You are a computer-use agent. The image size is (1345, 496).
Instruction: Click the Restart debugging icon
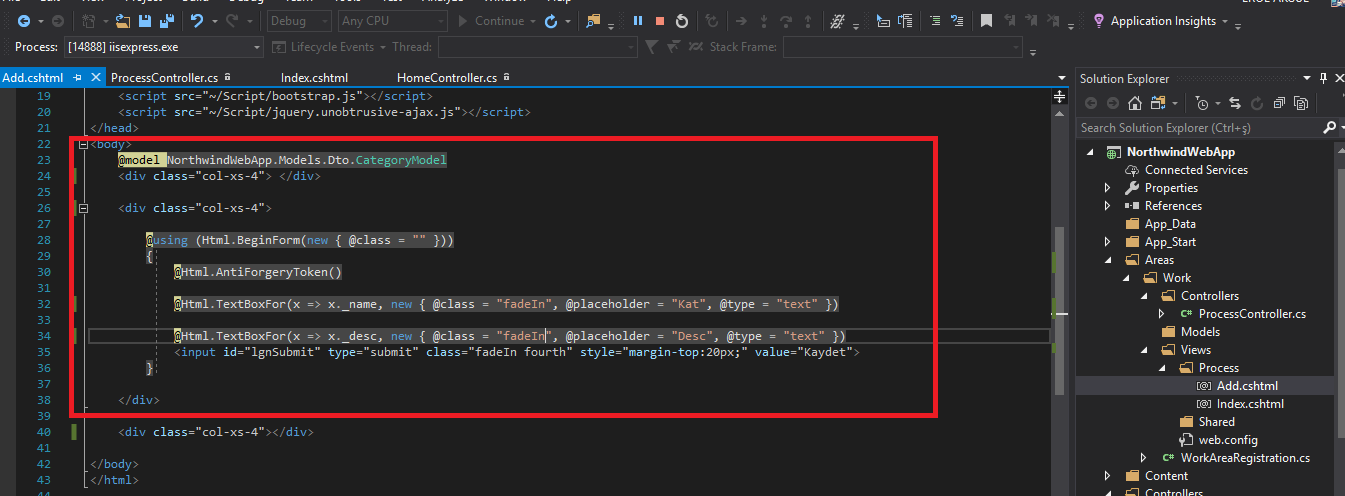click(681, 21)
